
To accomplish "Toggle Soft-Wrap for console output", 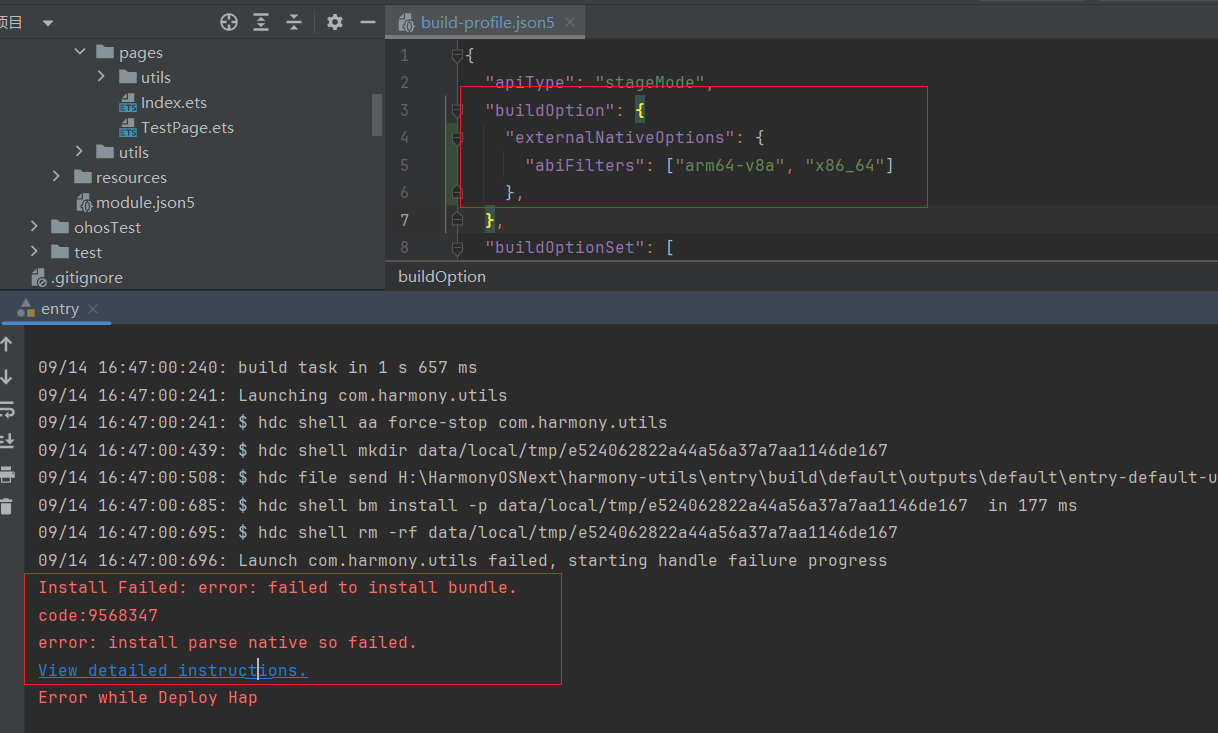I will coord(7,409).
